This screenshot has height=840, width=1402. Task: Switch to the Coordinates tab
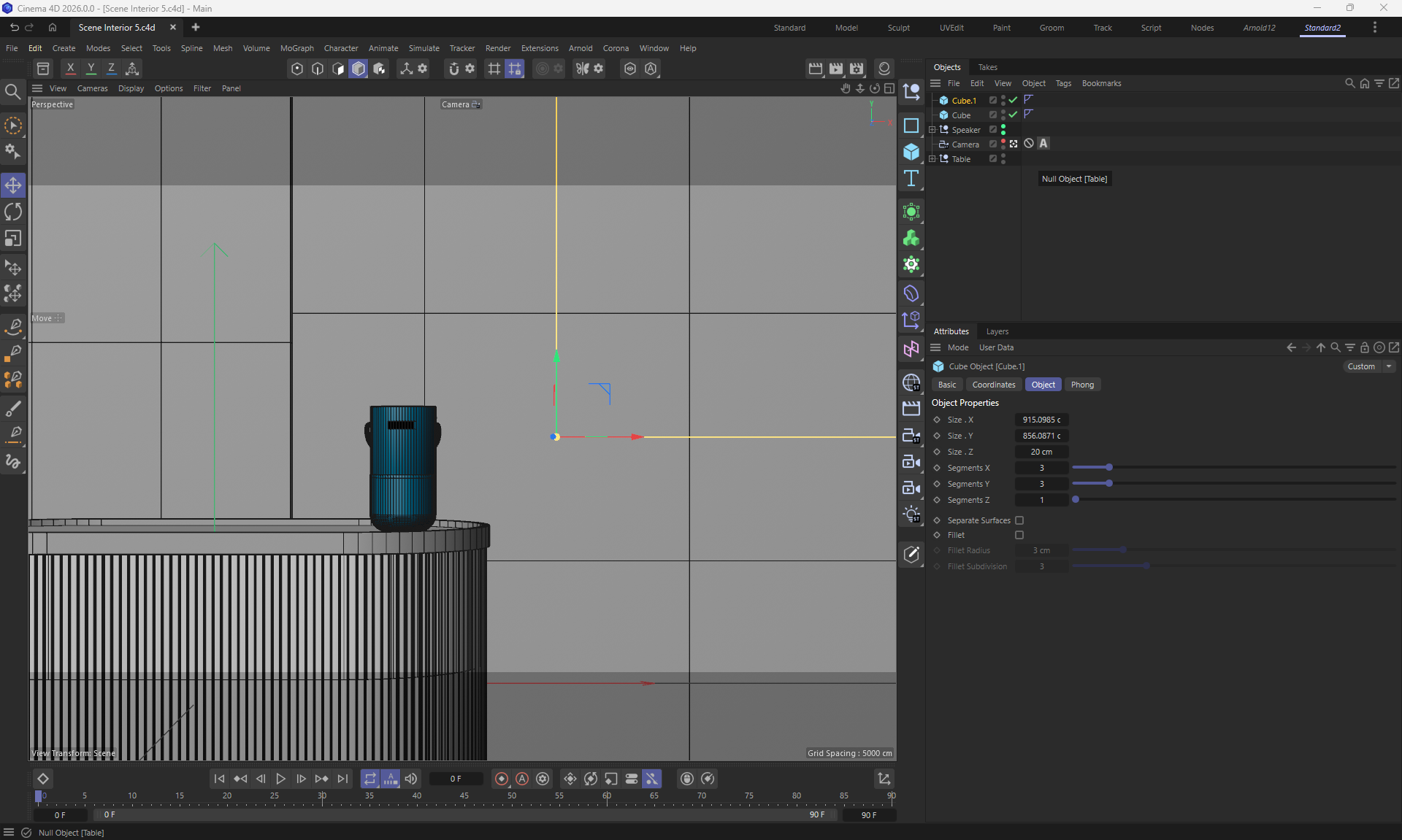993,385
